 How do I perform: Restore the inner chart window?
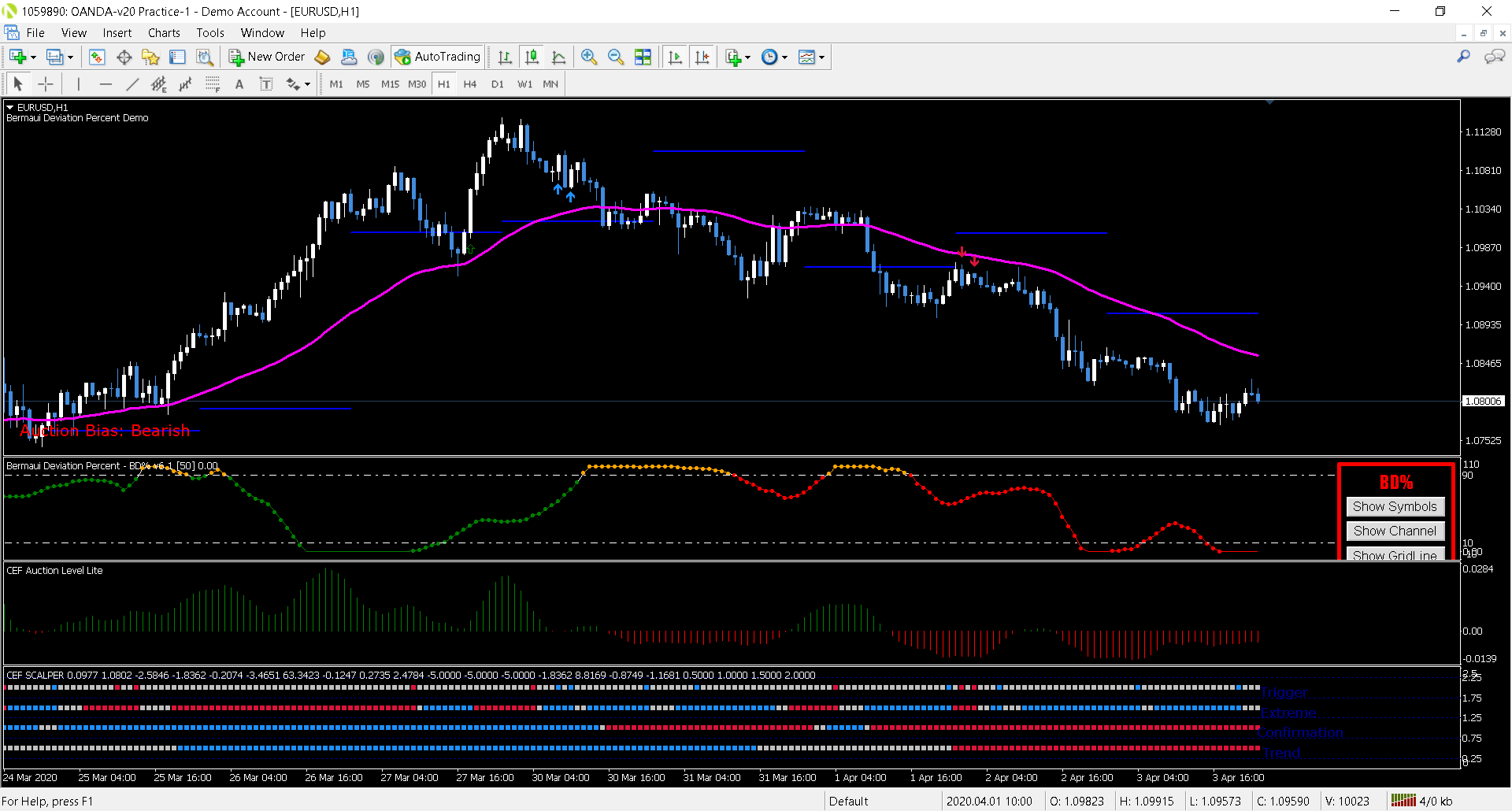click(1484, 33)
